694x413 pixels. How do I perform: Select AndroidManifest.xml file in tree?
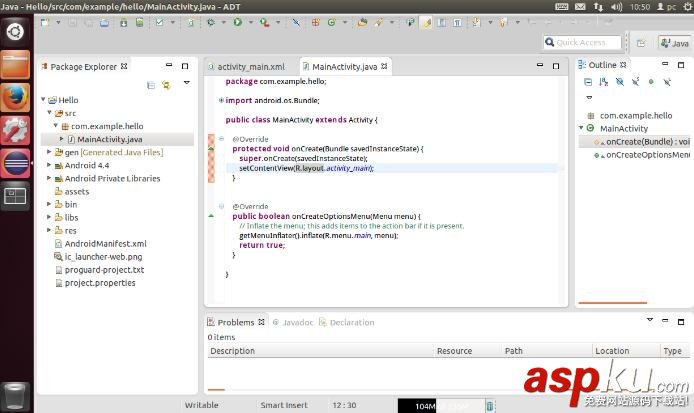[100, 243]
